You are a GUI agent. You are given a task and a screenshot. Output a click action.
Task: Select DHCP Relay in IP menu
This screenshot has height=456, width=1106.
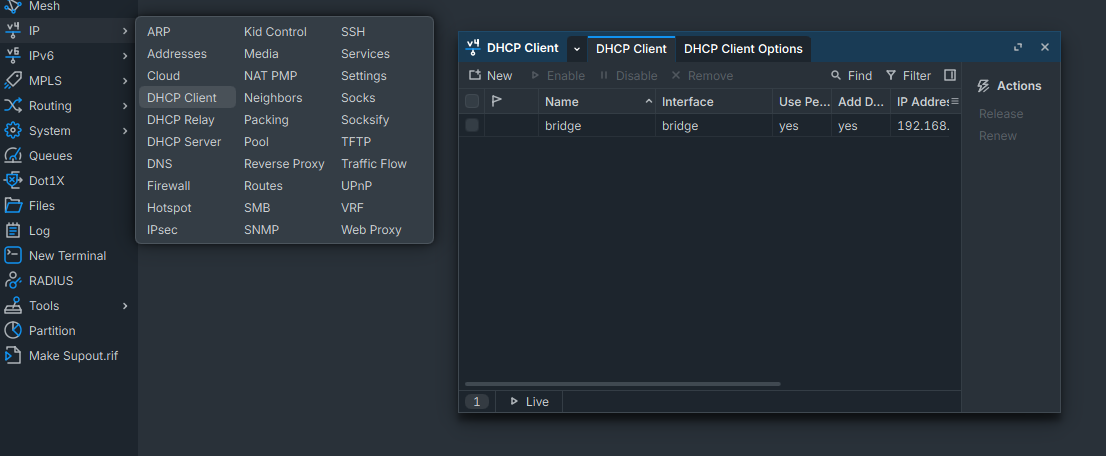coord(181,120)
